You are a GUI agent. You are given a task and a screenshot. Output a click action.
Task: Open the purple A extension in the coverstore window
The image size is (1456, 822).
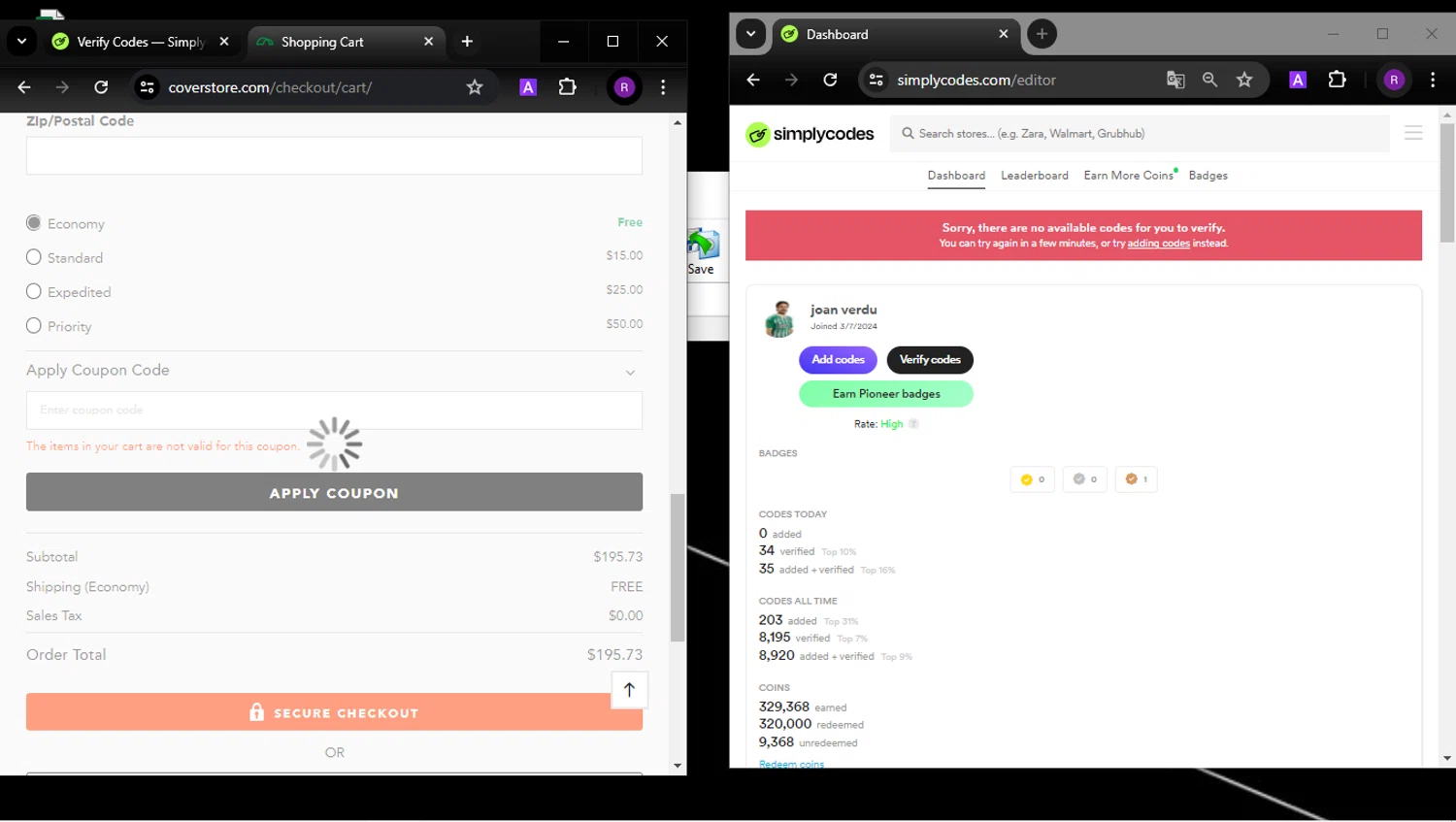pos(528,87)
